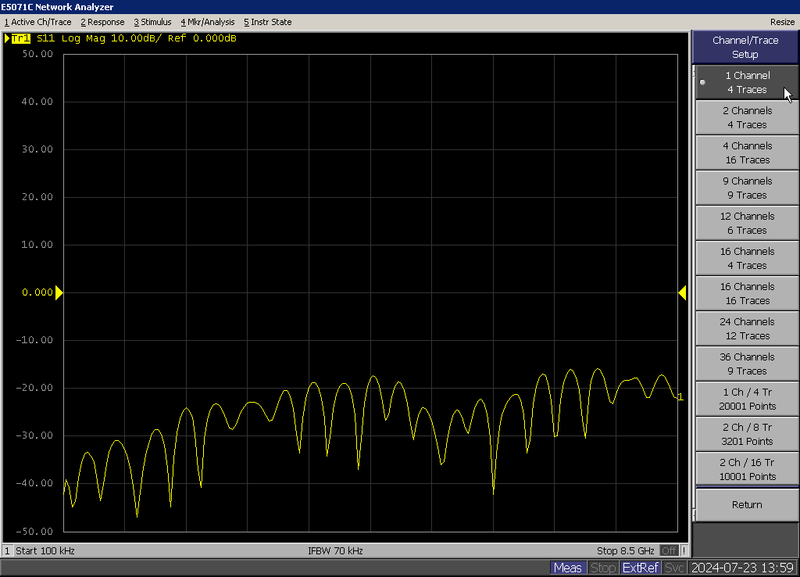Expand the Instr State menu
The image size is (800, 577).
tap(268, 22)
